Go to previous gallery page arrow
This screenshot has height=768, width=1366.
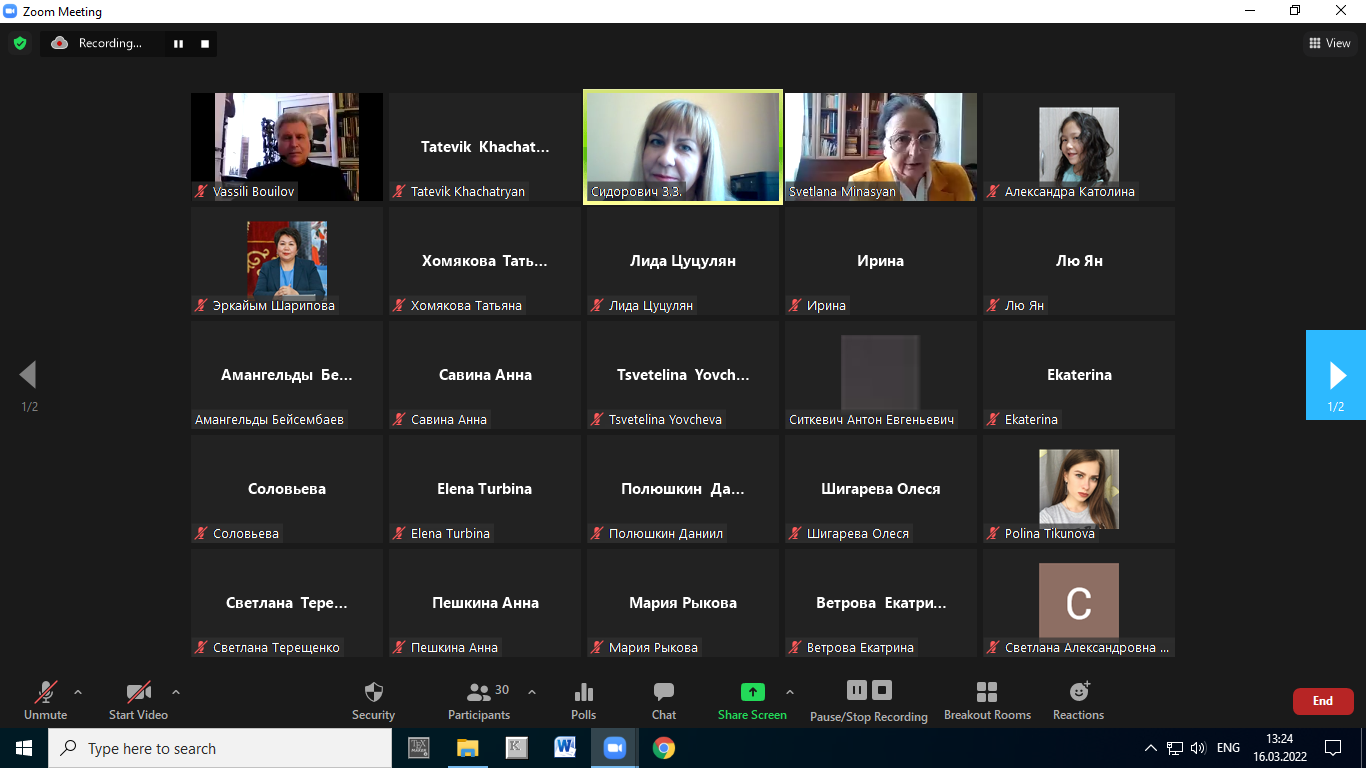point(28,375)
